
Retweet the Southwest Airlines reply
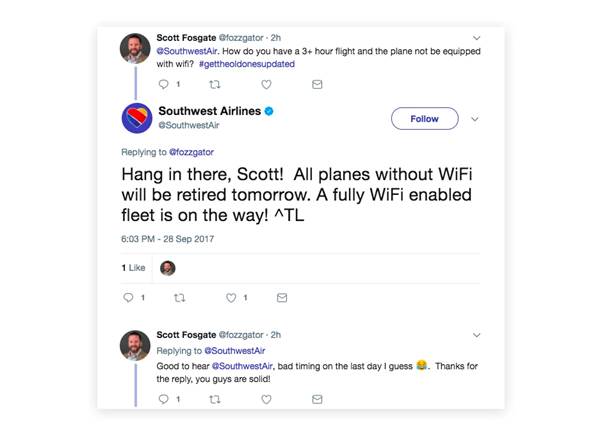[x=180, y=298]
